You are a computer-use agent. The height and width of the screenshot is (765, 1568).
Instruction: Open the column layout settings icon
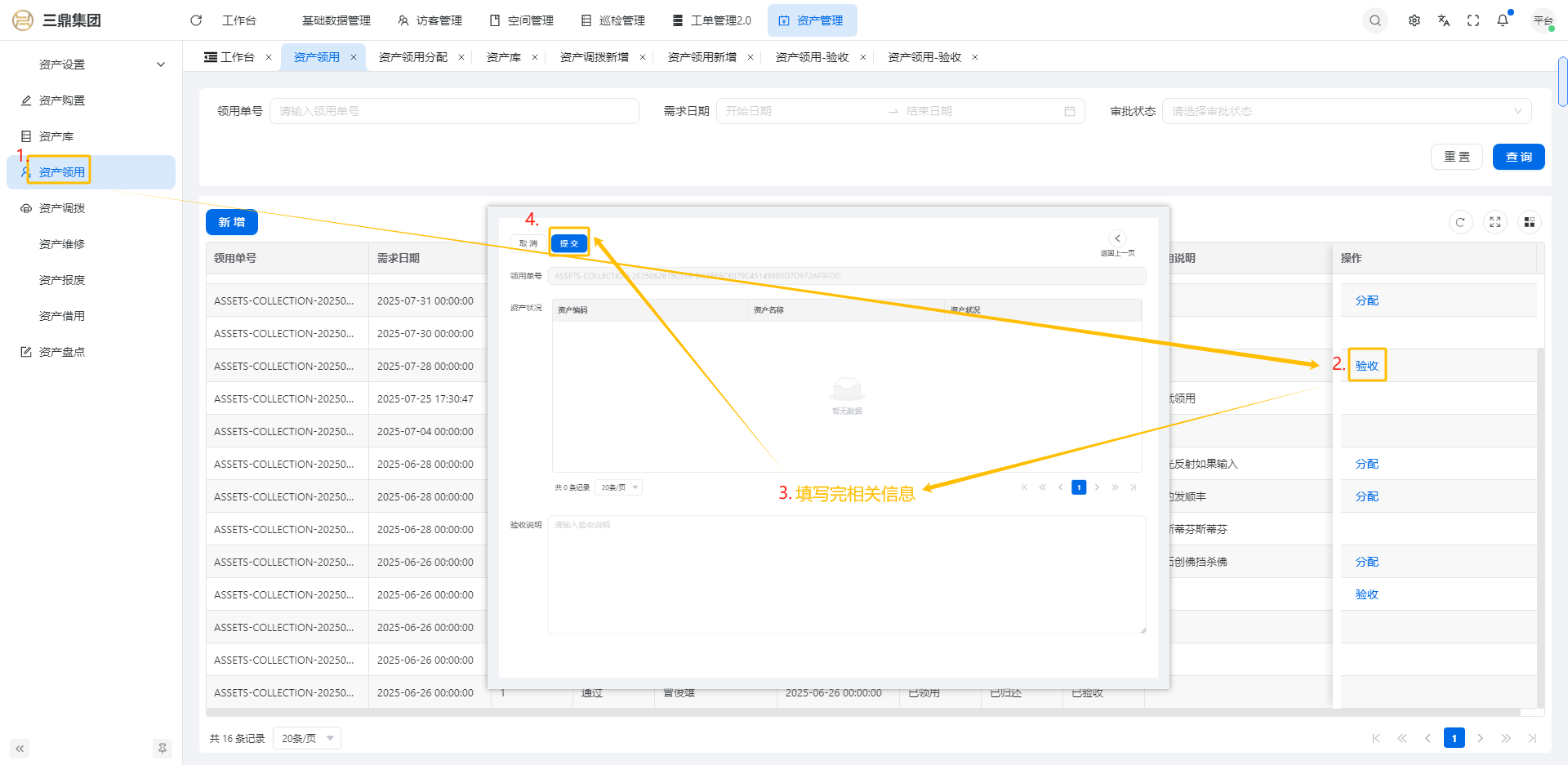tap(1529, 222)
